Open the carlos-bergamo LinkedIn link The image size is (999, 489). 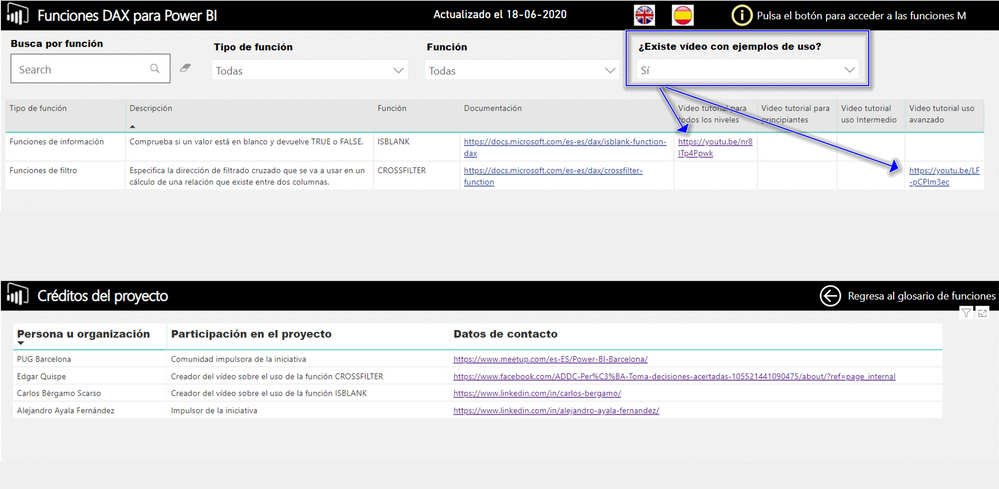[x=537, y=393]
